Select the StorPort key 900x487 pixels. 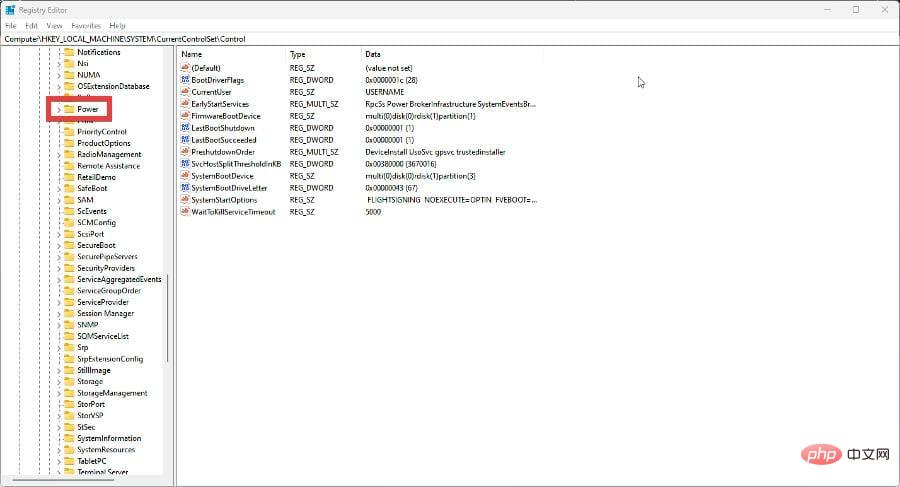click(x=91, y=404)
